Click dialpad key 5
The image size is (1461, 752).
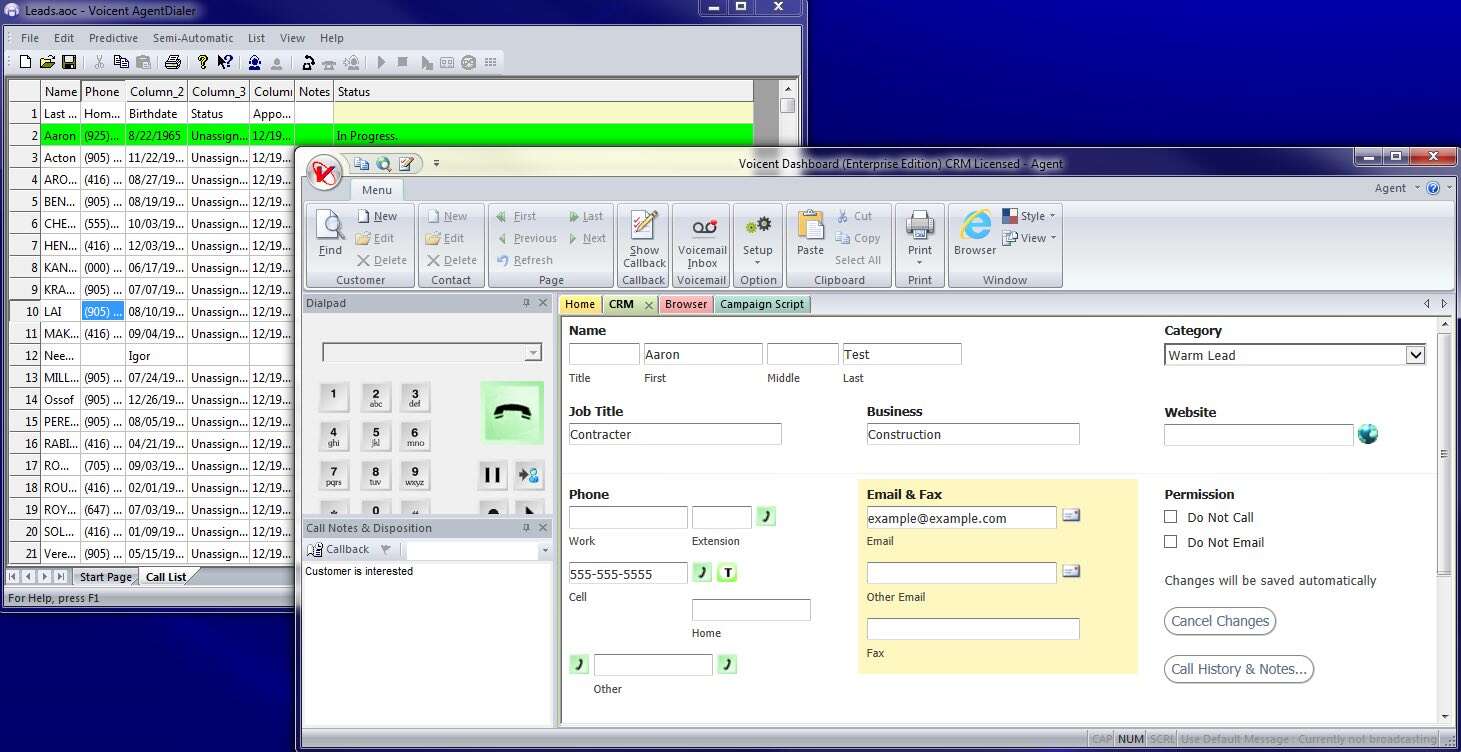(375, 437)
